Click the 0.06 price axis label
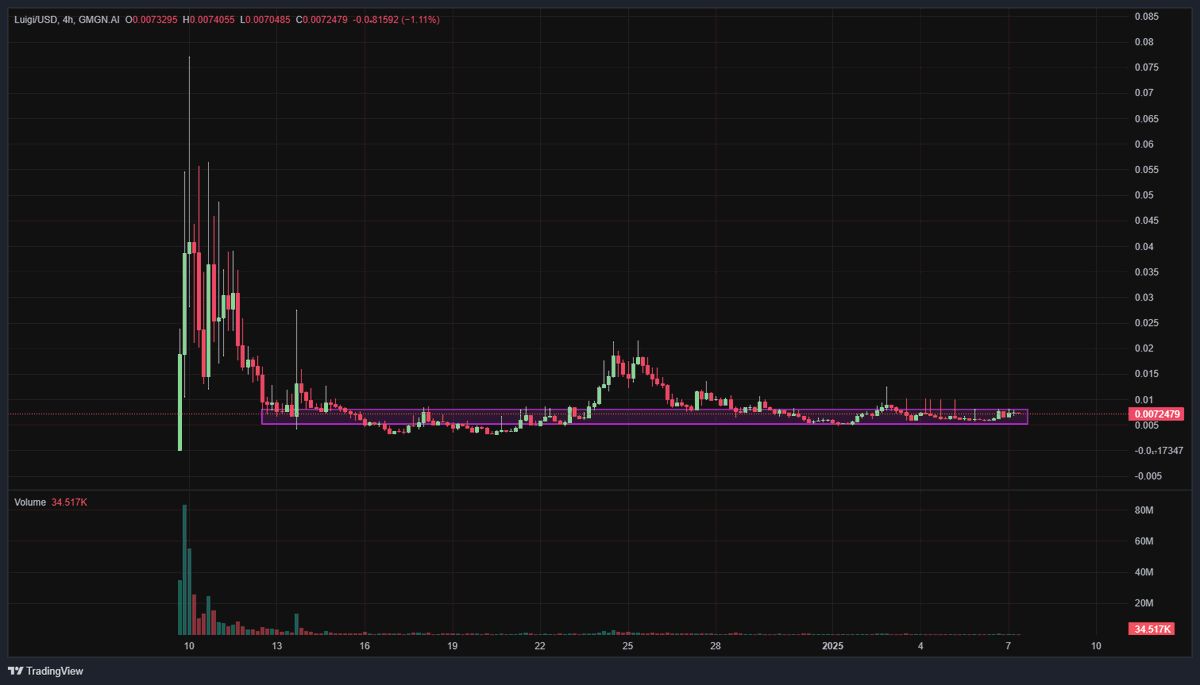Image resolution: width=1200 pixels, height=685 pixels. coord(1143,144)
